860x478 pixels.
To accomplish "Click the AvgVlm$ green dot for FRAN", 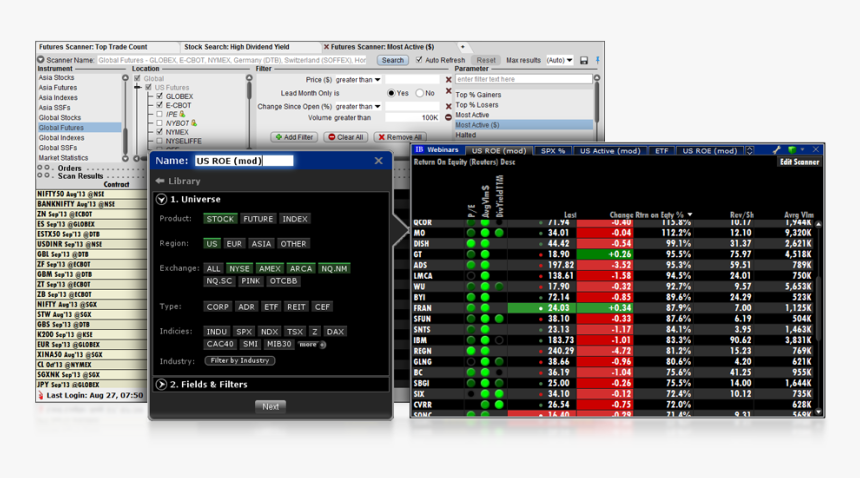I will (485, 308).
